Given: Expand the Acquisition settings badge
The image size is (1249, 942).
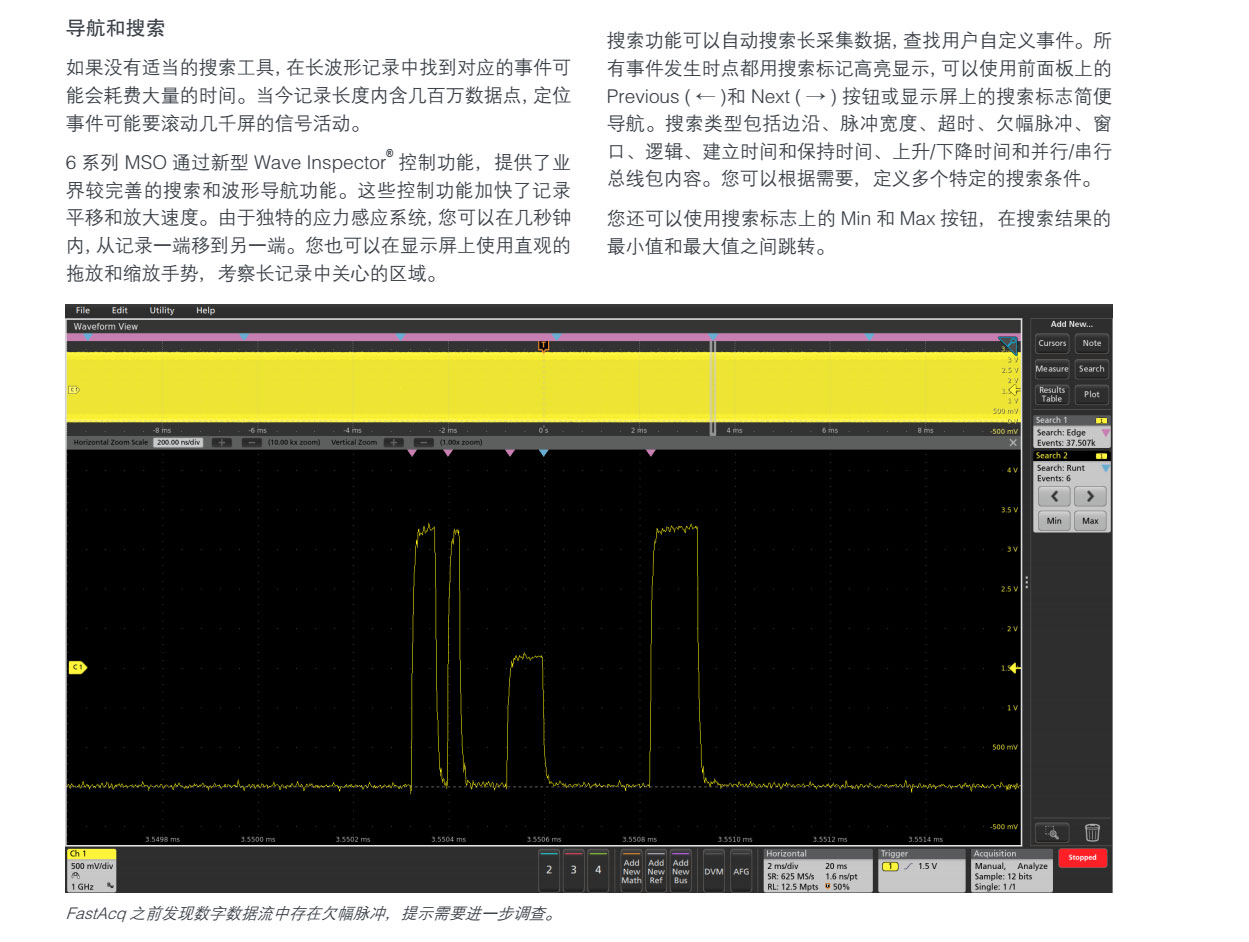Looking at the screenshot, I should [1011, 871].
